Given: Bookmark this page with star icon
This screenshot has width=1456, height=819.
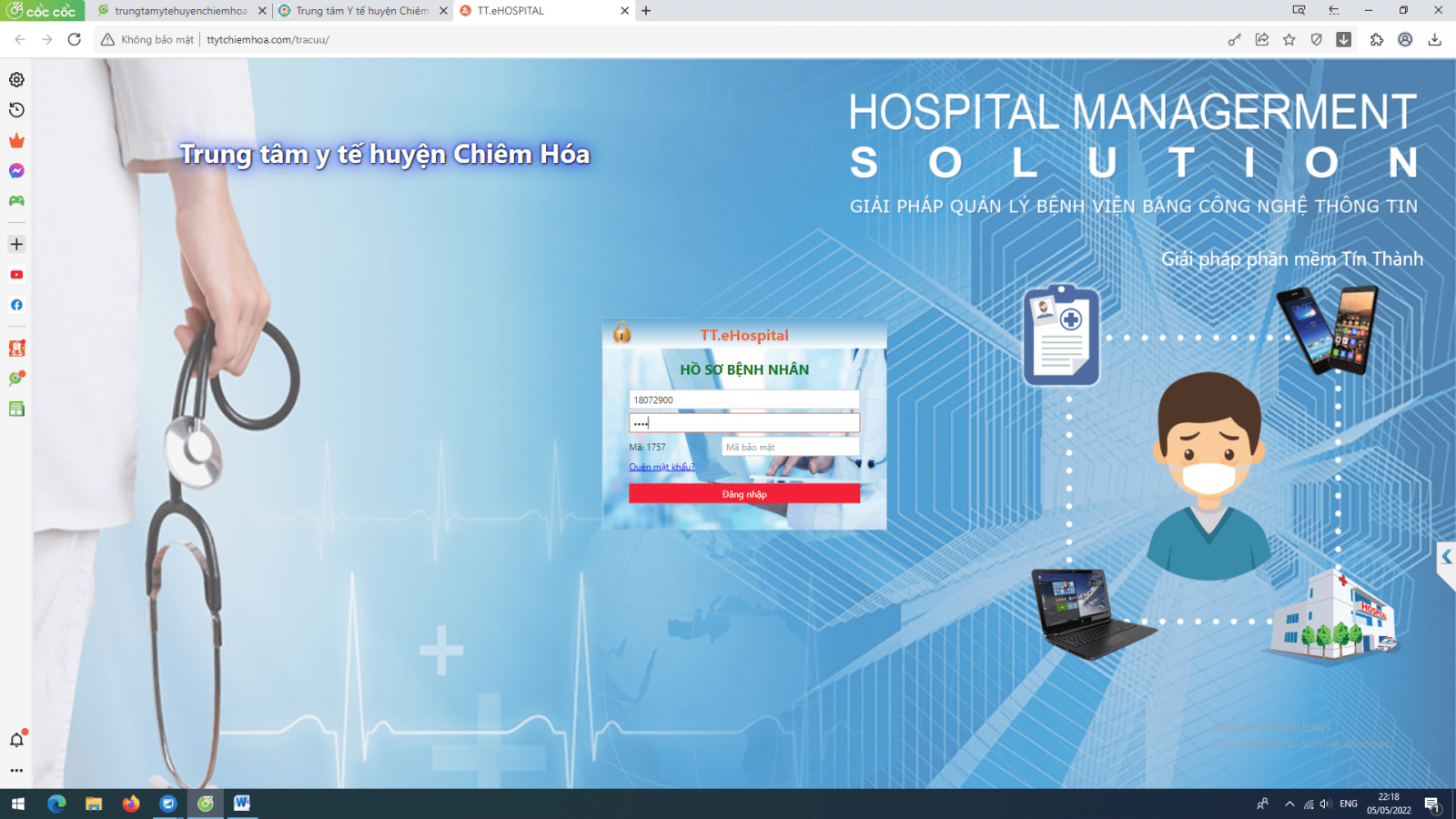Looking at the screenshot, I should 1289,40.
